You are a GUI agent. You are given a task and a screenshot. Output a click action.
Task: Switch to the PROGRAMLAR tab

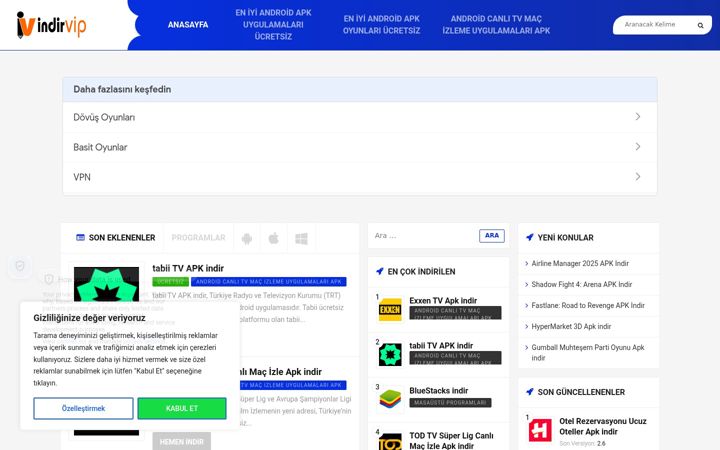[198, 237]
